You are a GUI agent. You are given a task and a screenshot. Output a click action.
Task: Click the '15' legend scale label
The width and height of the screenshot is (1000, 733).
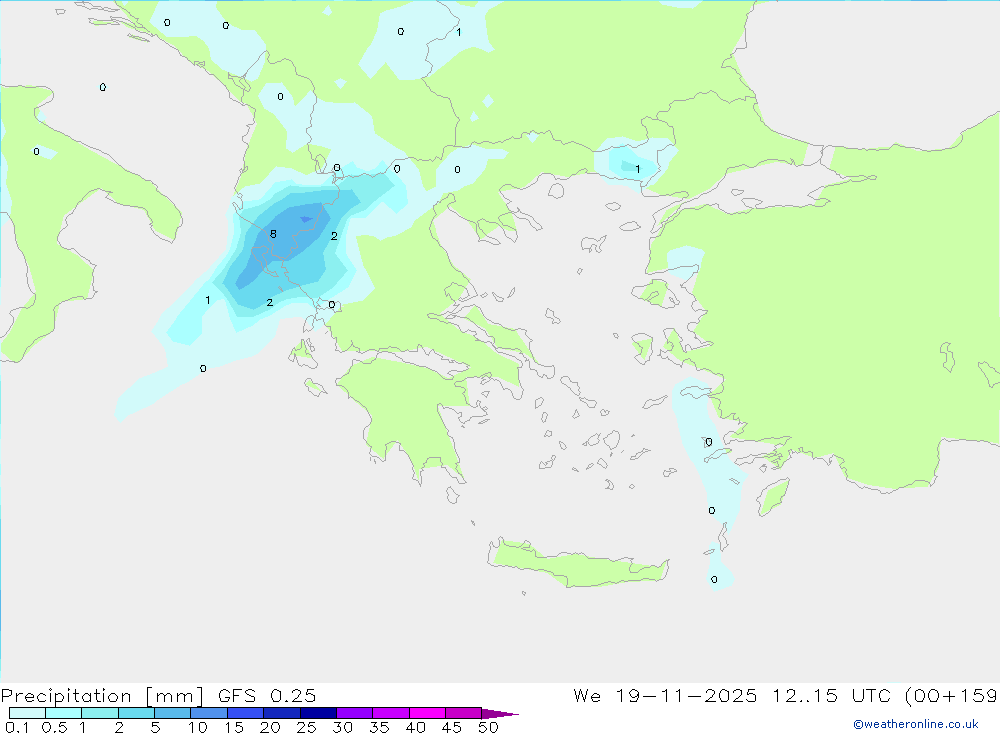coord(234,727)
